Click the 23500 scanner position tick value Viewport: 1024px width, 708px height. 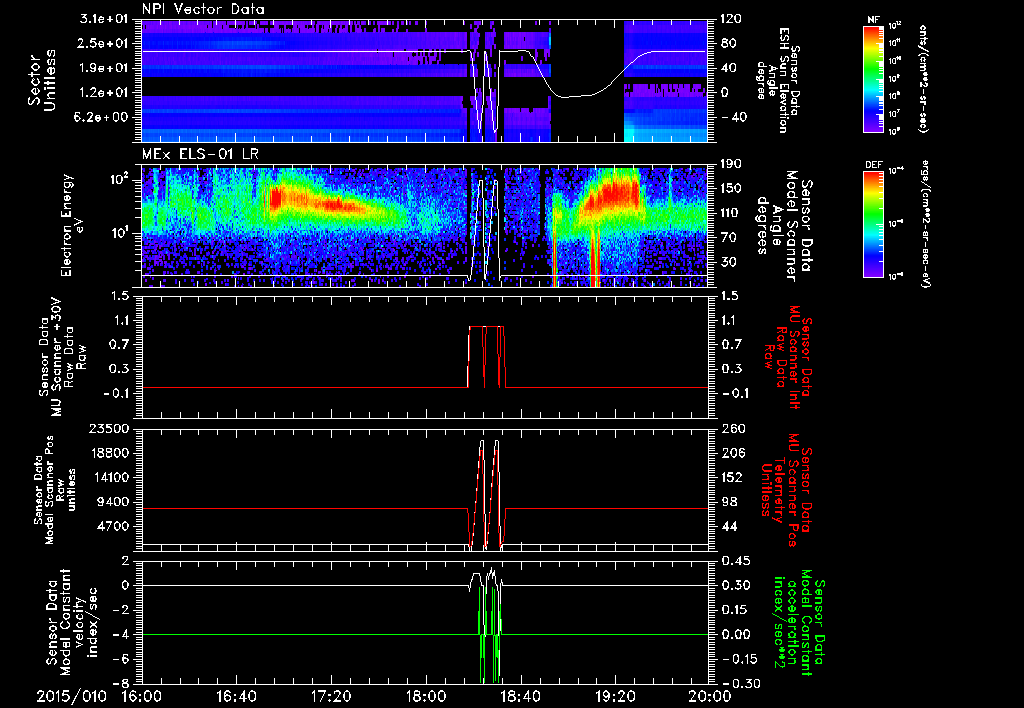click(108, 428)
